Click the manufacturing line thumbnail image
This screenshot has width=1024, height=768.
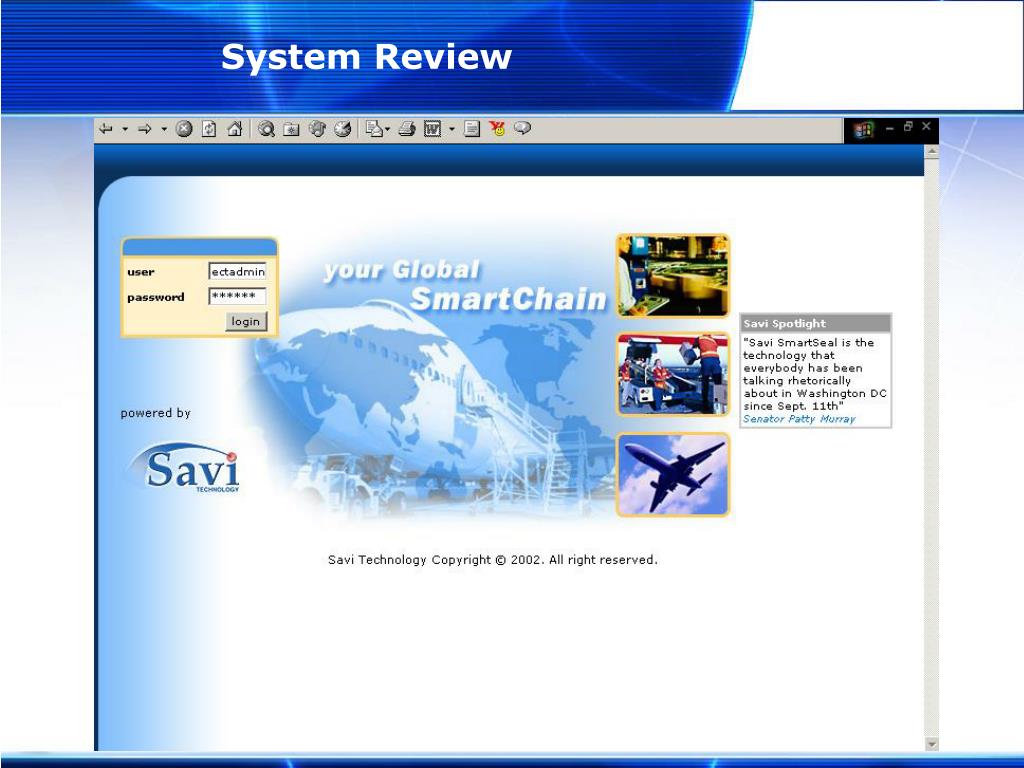pos(673,276)
